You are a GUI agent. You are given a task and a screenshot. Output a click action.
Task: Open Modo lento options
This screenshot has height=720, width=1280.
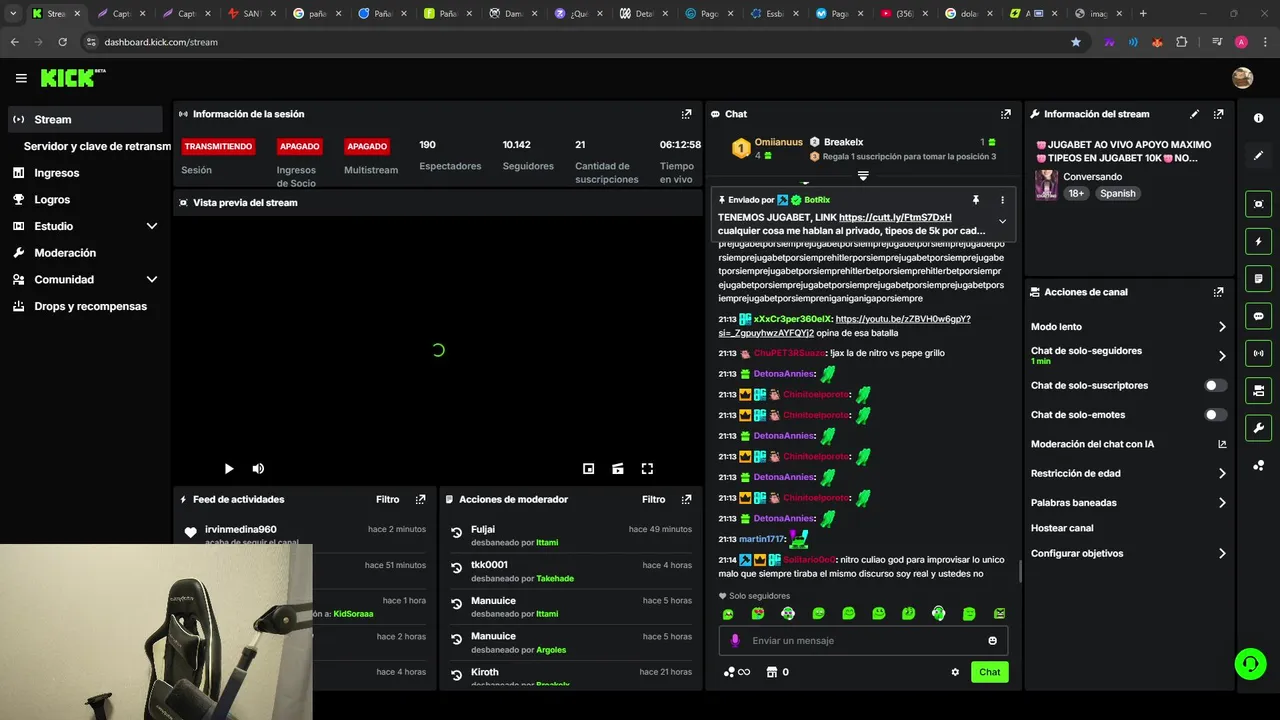[x=1127, y=327]
